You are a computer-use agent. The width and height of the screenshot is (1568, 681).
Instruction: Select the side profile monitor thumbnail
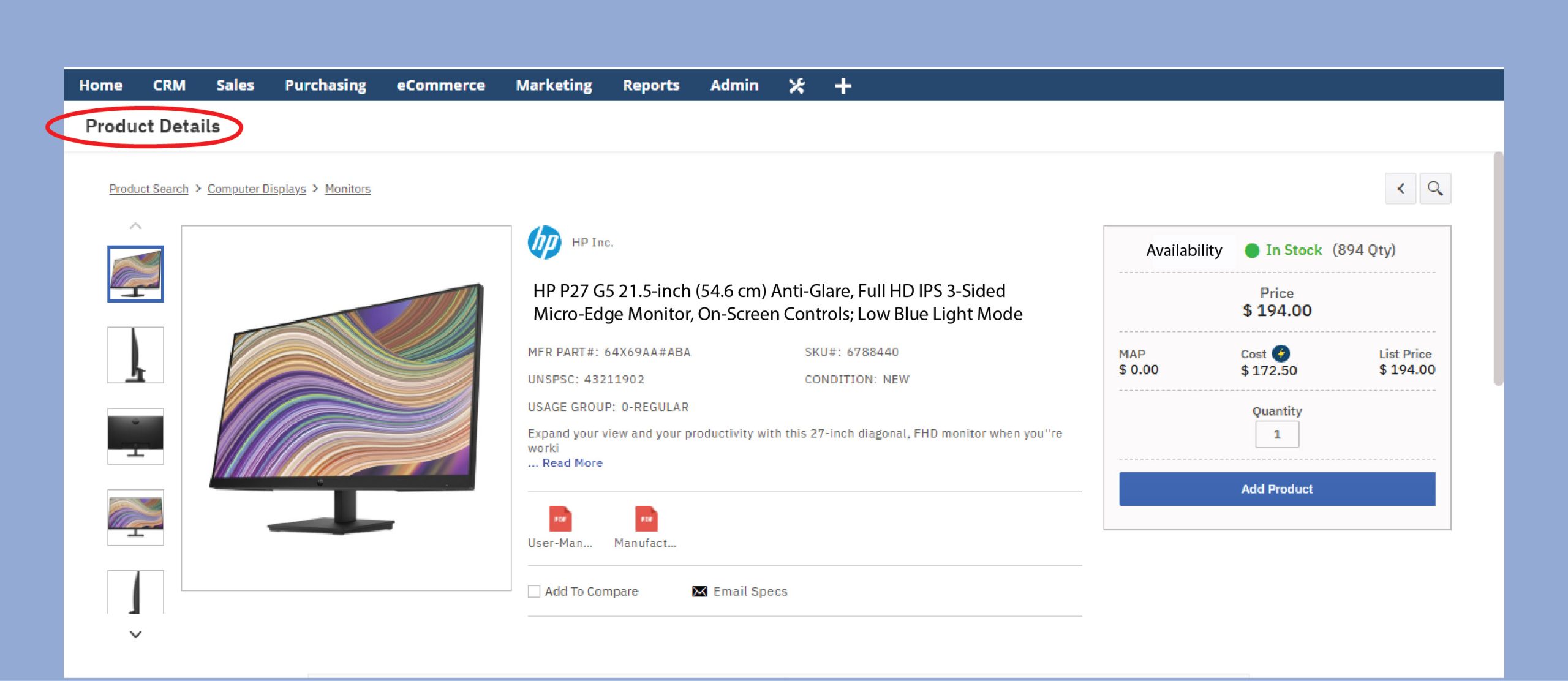[135, 355]
